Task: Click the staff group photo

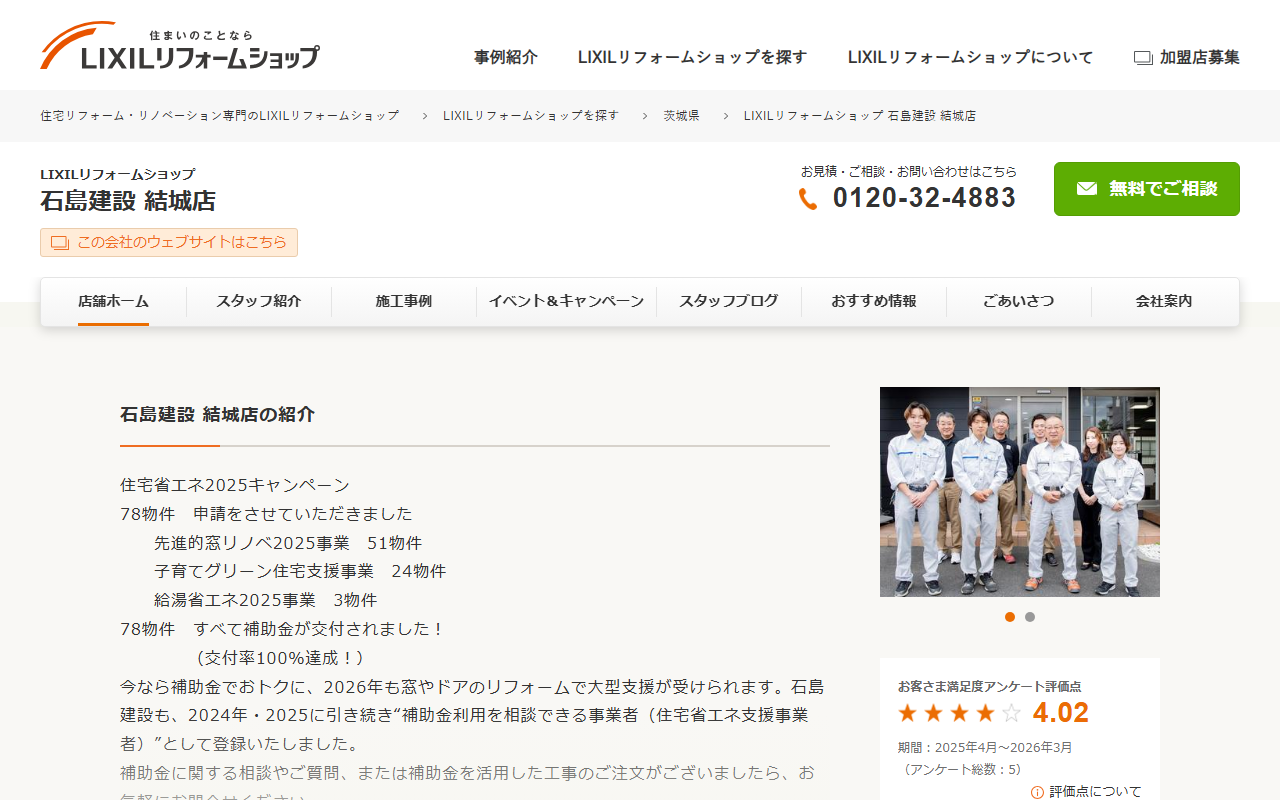Action: pyautogui.click(x=1020, y=492)
